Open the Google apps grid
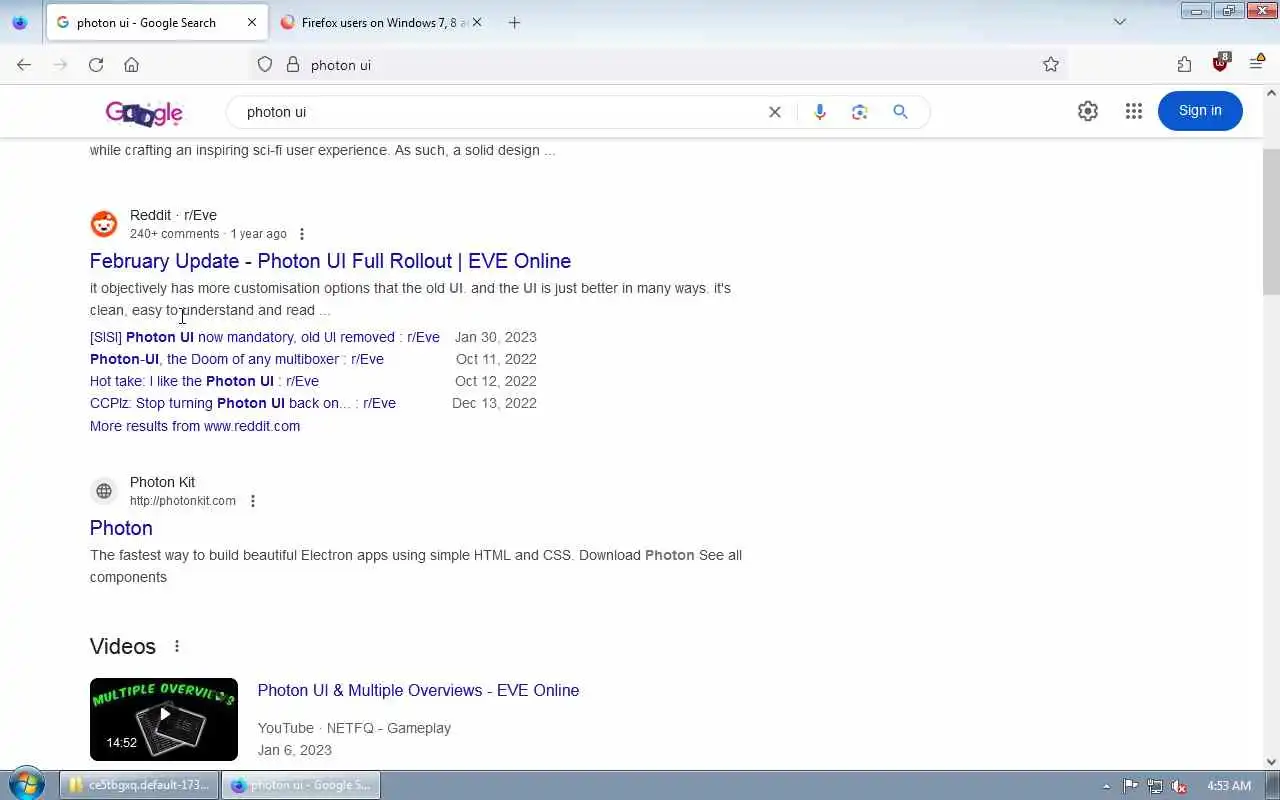The width and height of the screenshot is (1280, 800). [1133, 111]
